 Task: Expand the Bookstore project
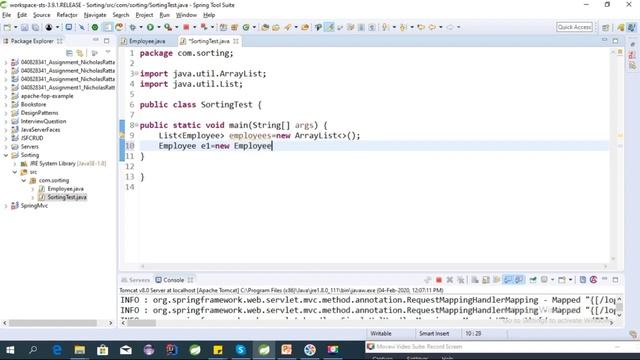coord(6,104)
